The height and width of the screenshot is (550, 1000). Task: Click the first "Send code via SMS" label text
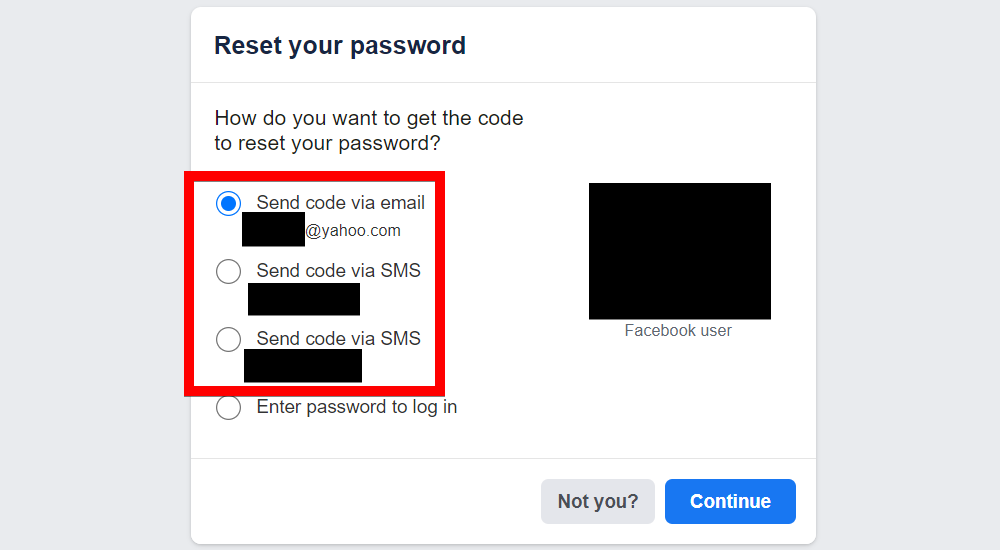coord(338,271)
